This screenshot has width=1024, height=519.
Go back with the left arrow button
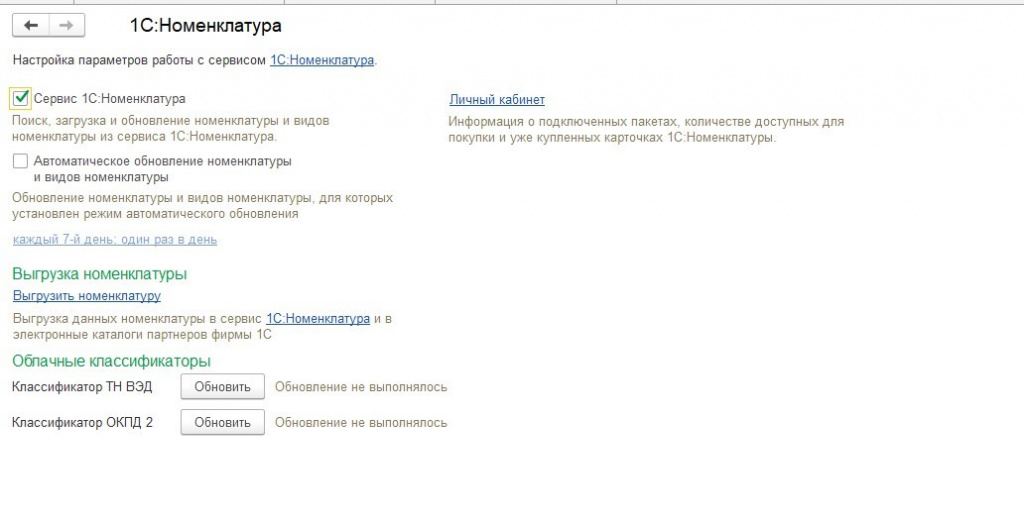click(x=31, y=25)
